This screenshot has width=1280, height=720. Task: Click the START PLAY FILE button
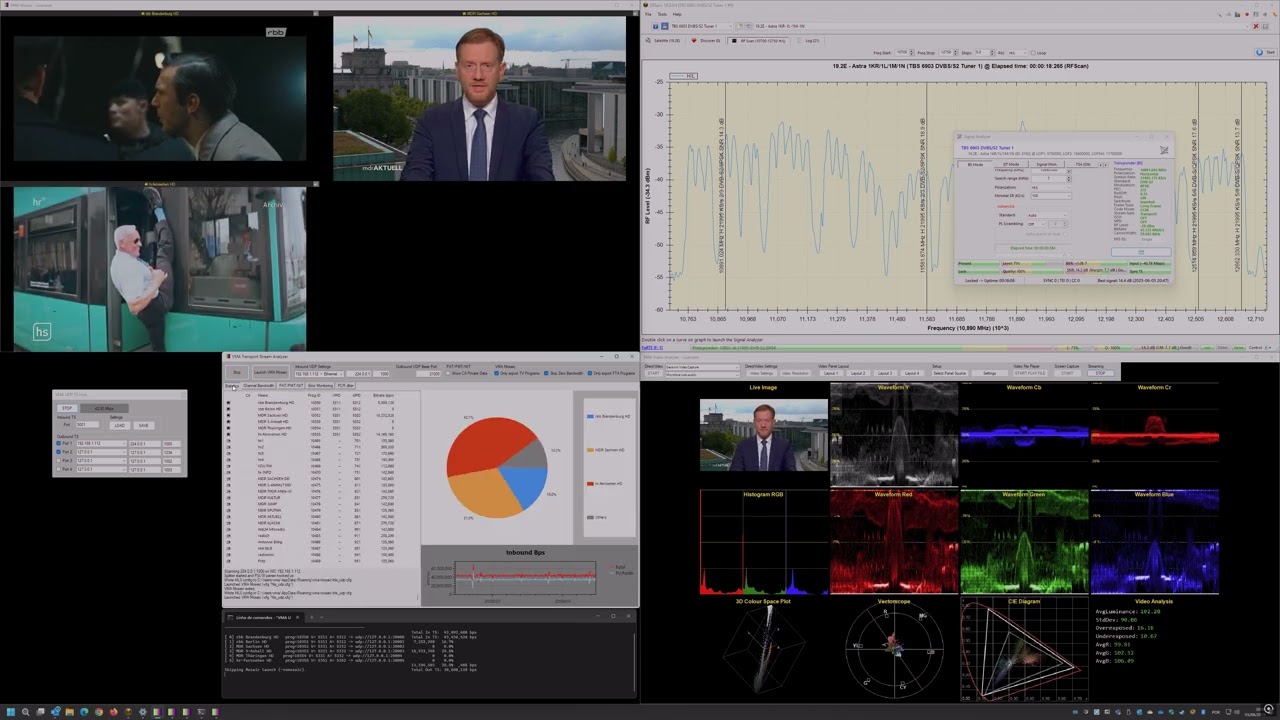pyautogui.click(x=1031, y=373)
